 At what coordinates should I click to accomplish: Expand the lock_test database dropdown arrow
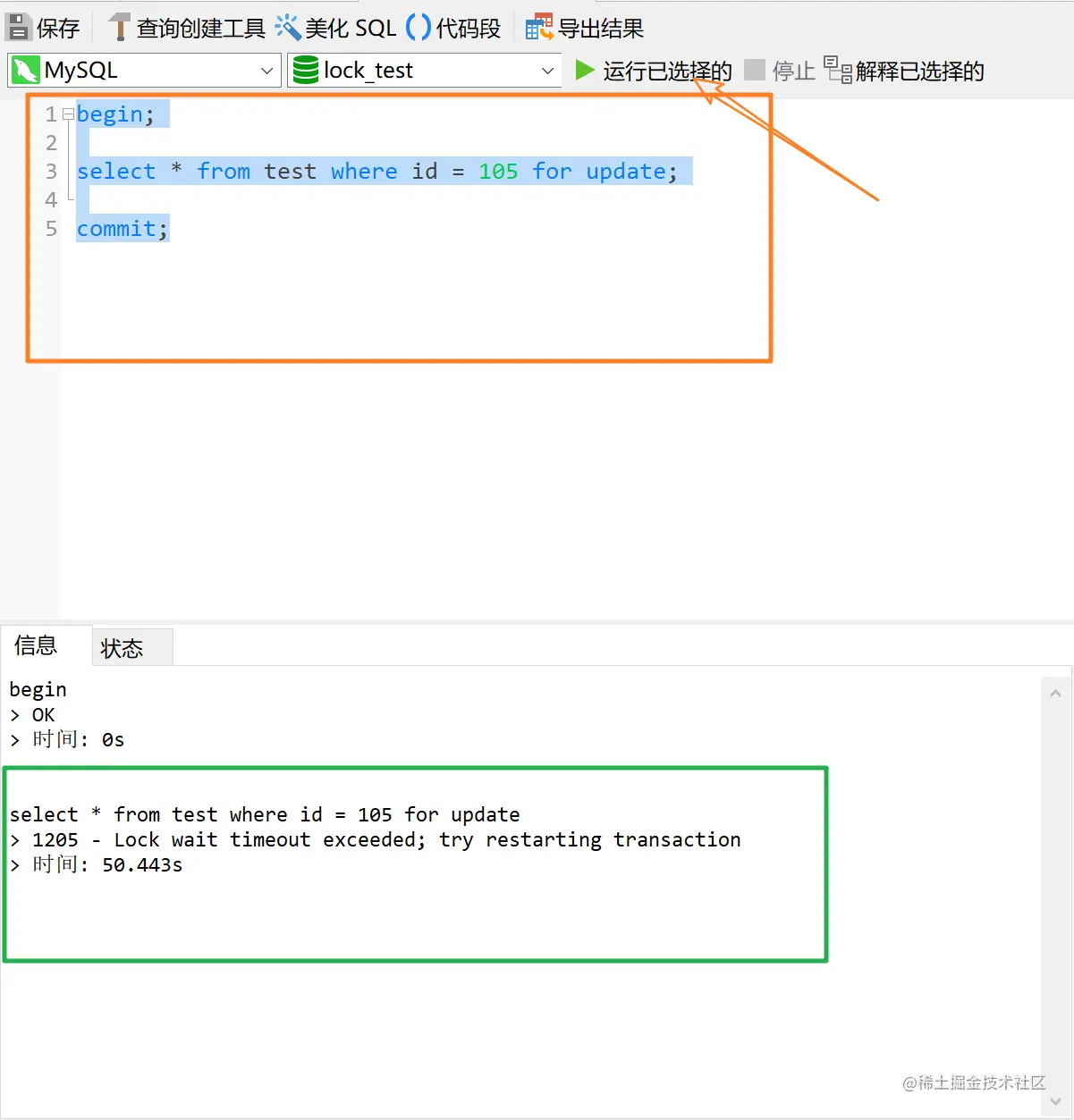[x=547, y=71]
